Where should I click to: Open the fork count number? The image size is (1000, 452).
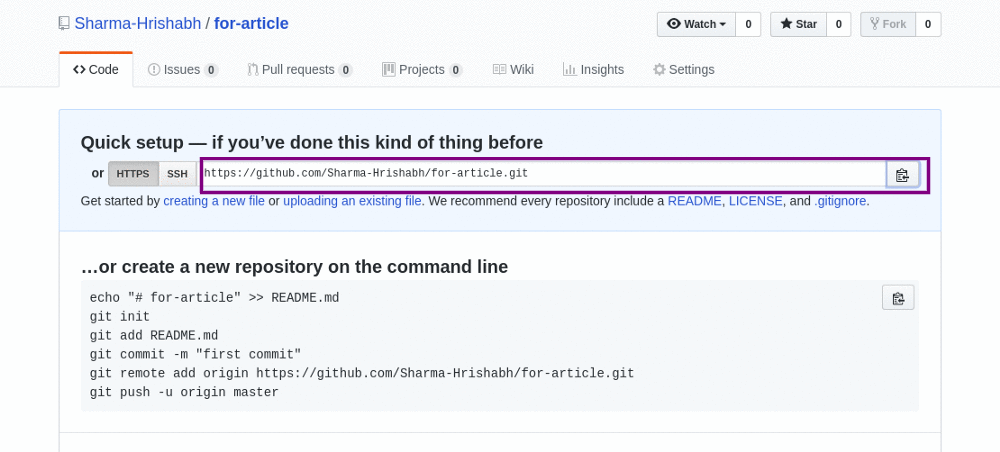(x=928, y=24)
